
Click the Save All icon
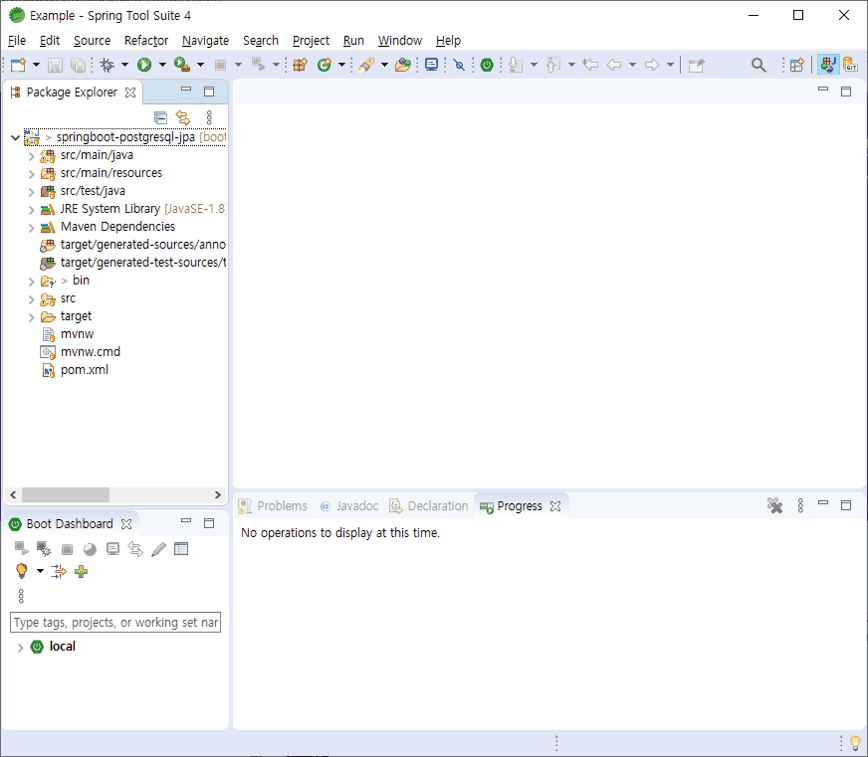tap(78, 65)
